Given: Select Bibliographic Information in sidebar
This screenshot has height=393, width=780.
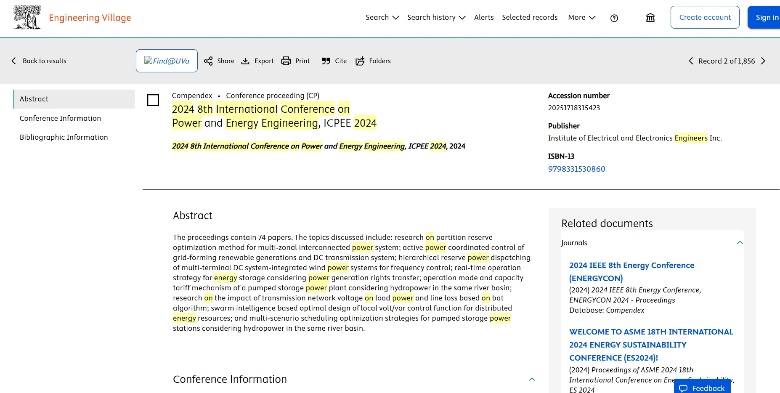Looking at the screenshot, I should 64,137.
